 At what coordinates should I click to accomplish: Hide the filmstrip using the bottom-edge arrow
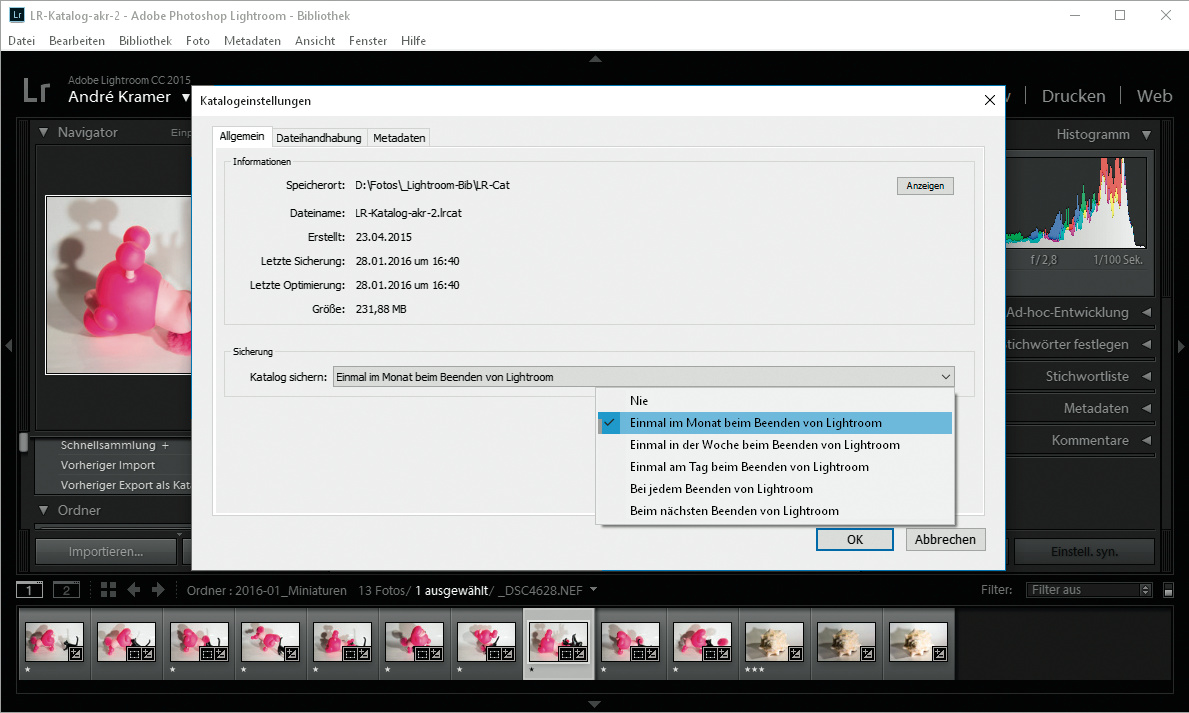pos(595,704)
